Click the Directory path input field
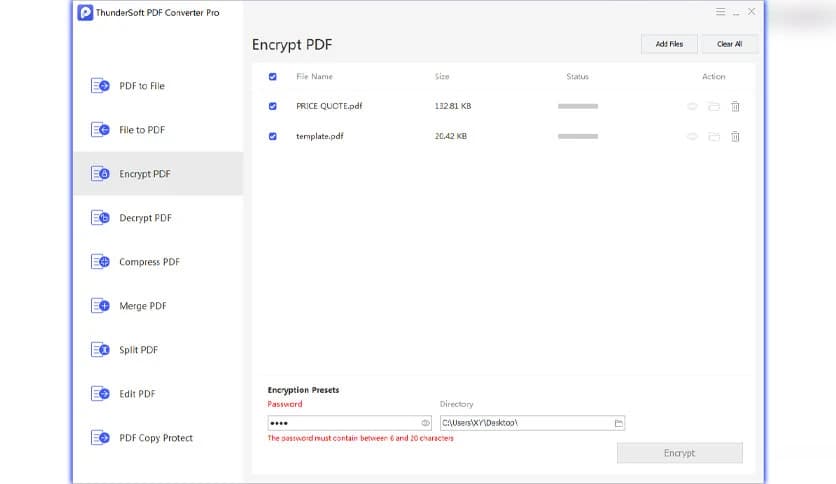 point(532,423)
